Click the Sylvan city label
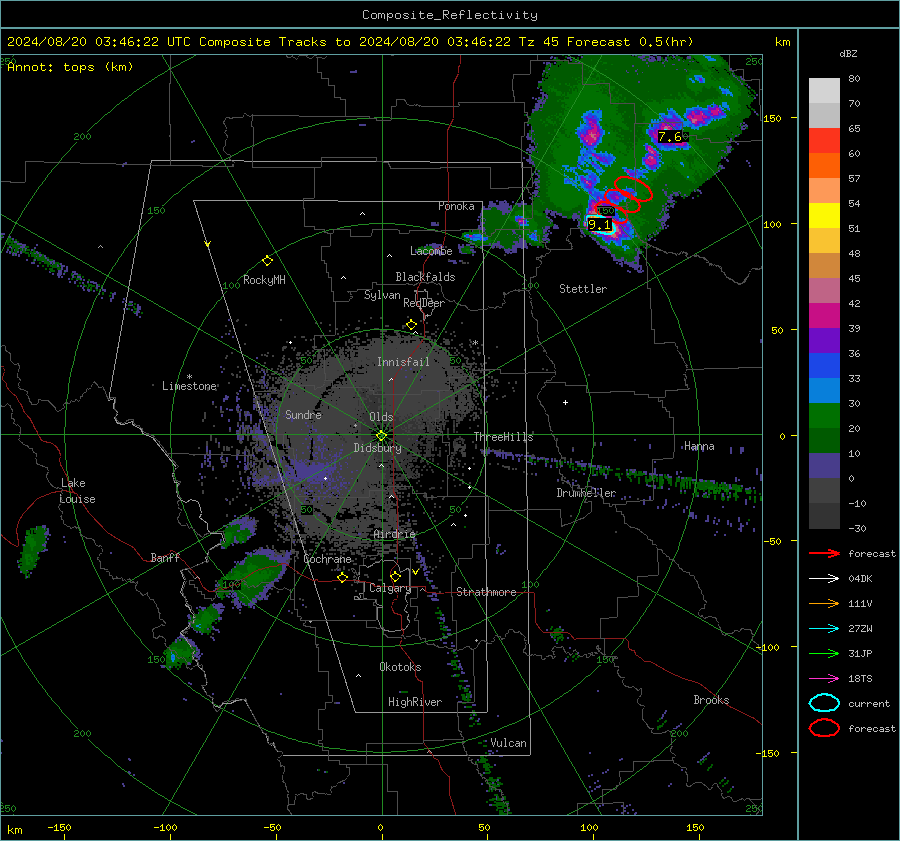The height and width of the screenshot is (841, 900). pyautogui.click(x=382, y=295)
